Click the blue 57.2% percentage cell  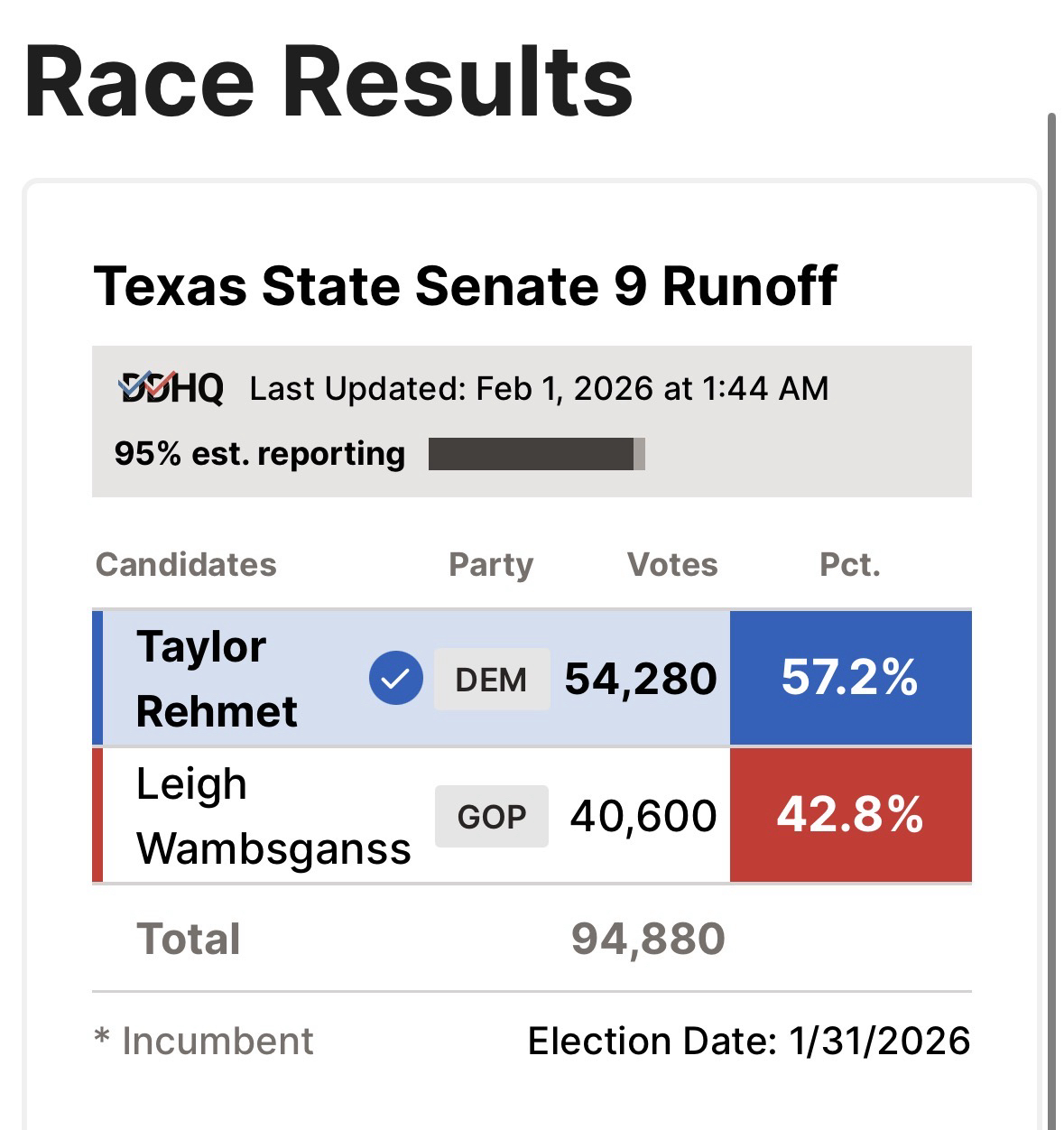(849, 678)
